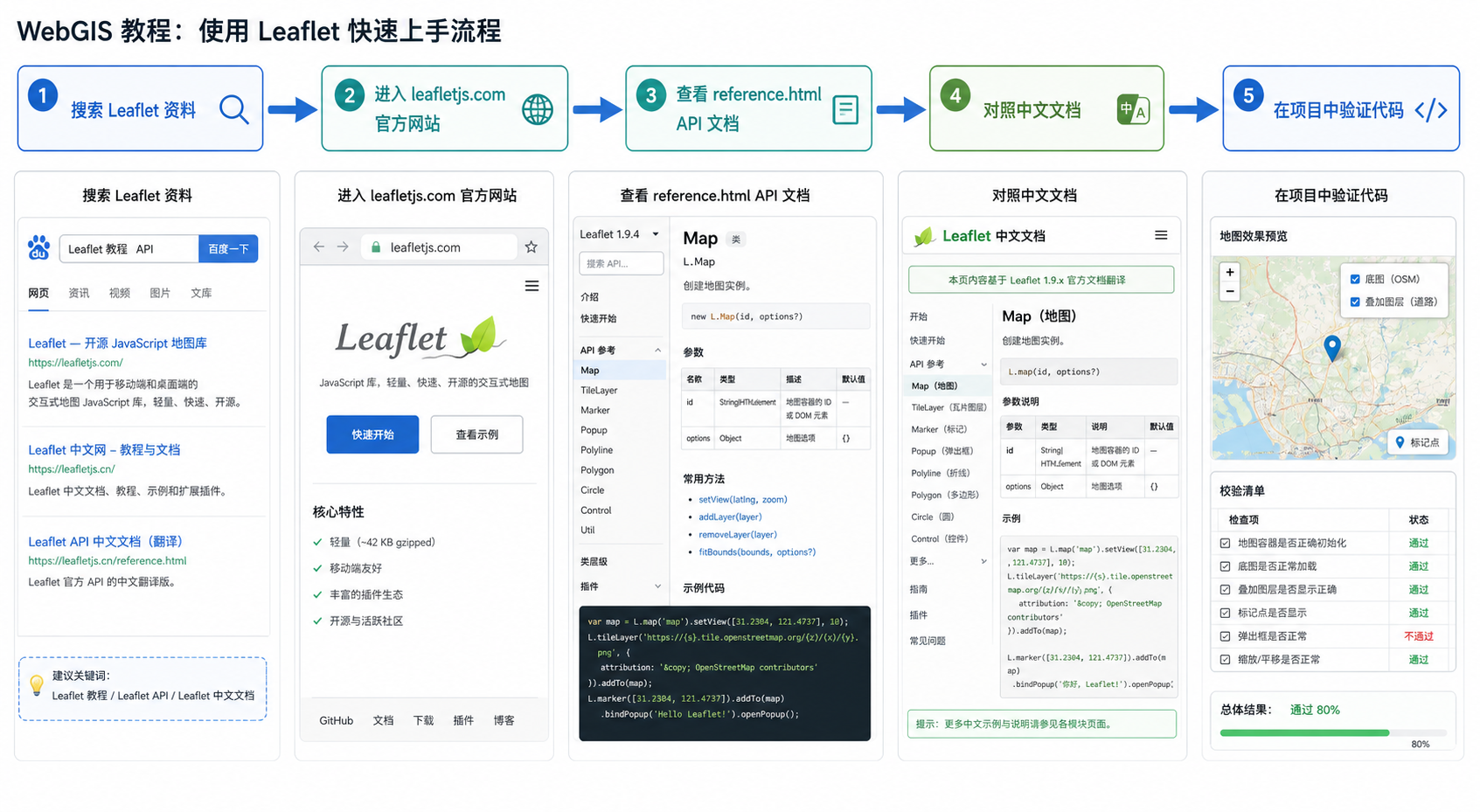The image size is (1480, 812).
Task: Collapse the API 参考 section in API docs
Action: 657,350
